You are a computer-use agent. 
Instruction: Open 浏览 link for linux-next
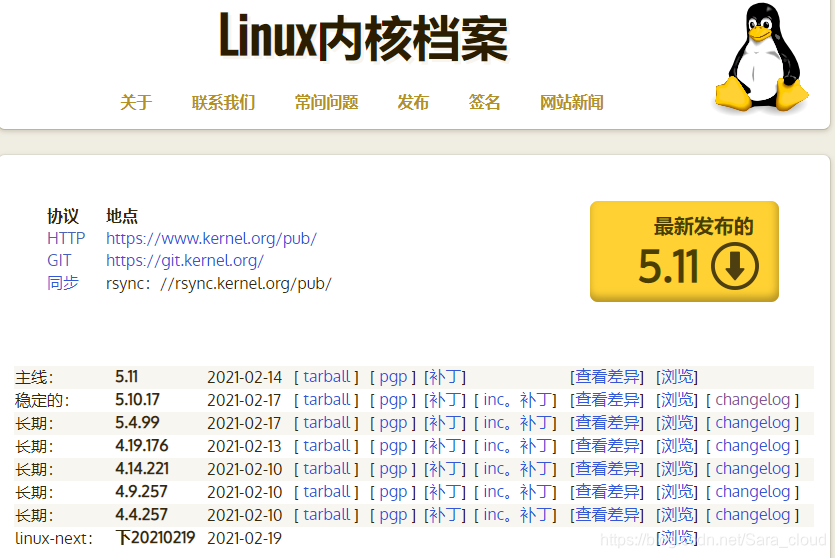677,538
